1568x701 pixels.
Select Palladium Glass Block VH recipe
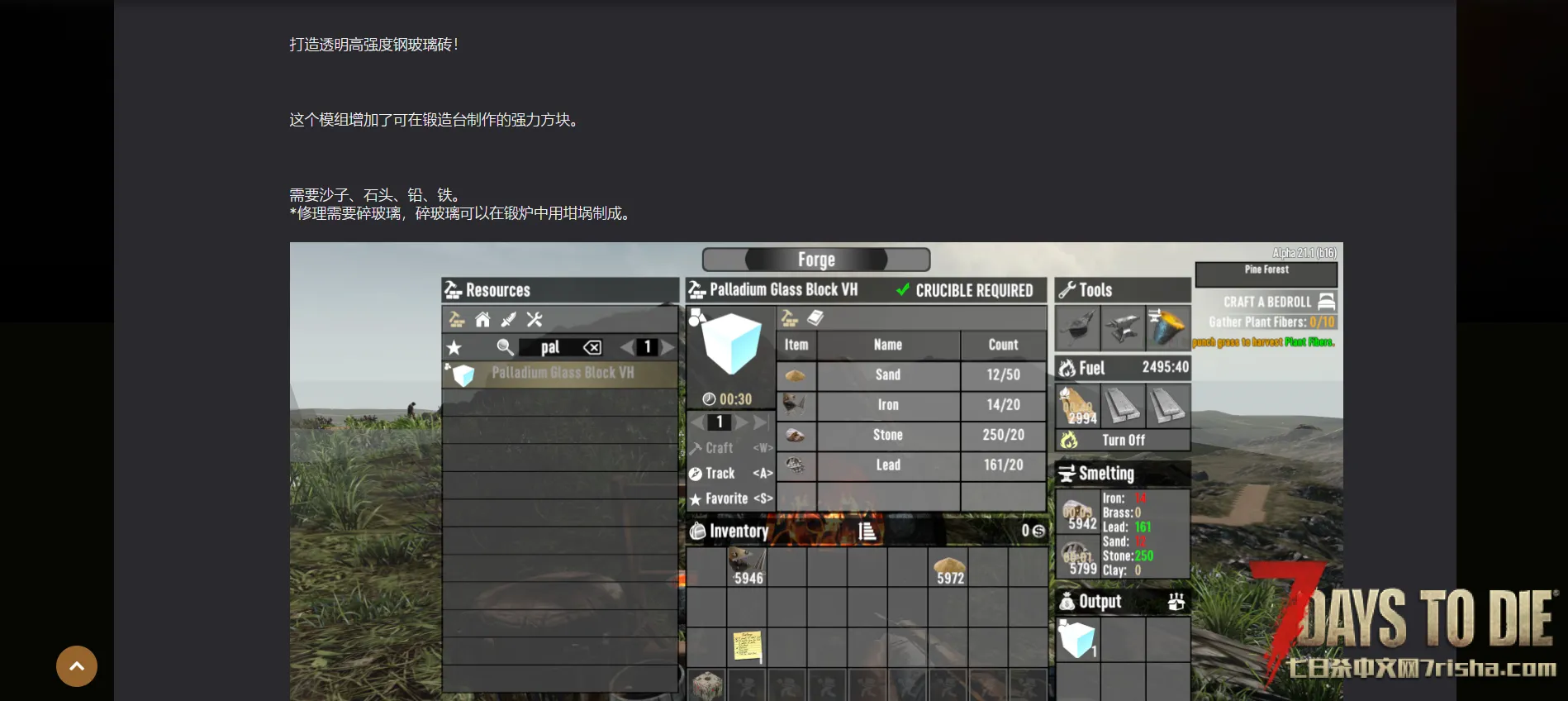[562, 374]
